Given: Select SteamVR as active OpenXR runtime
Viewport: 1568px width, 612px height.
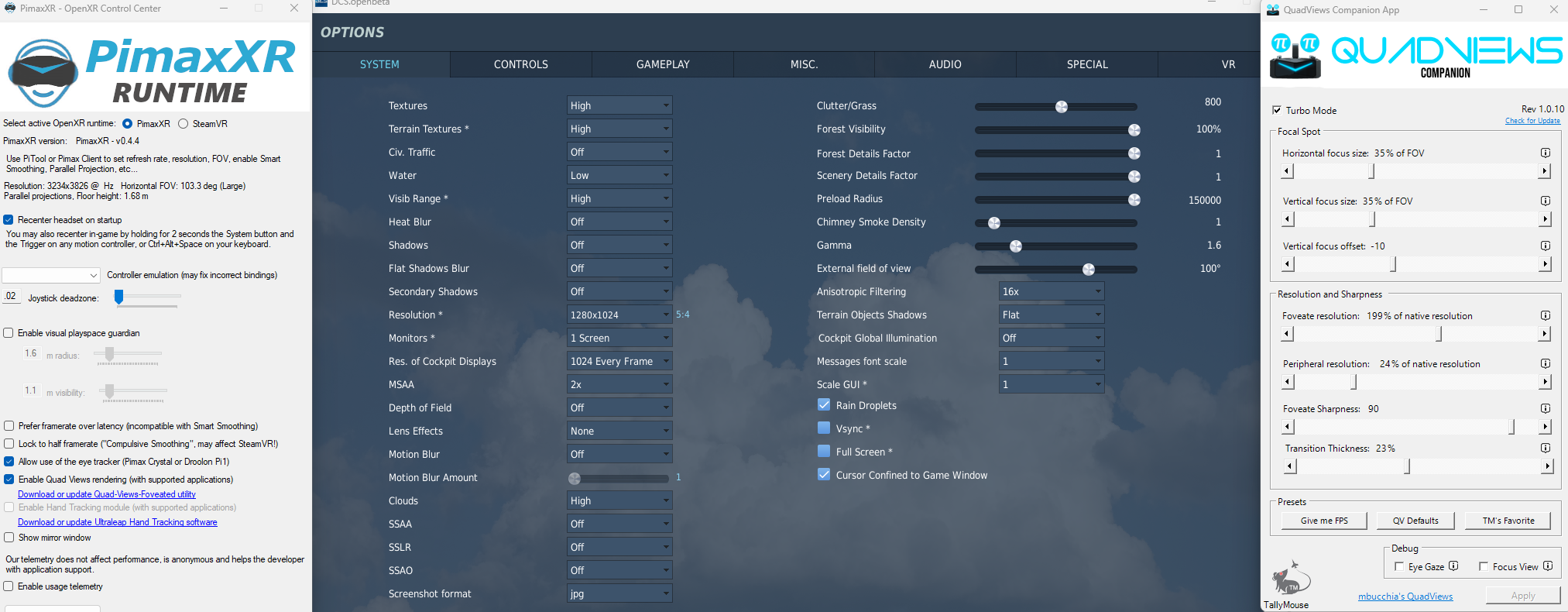Looking at the screenshot, I should (184, 124).
